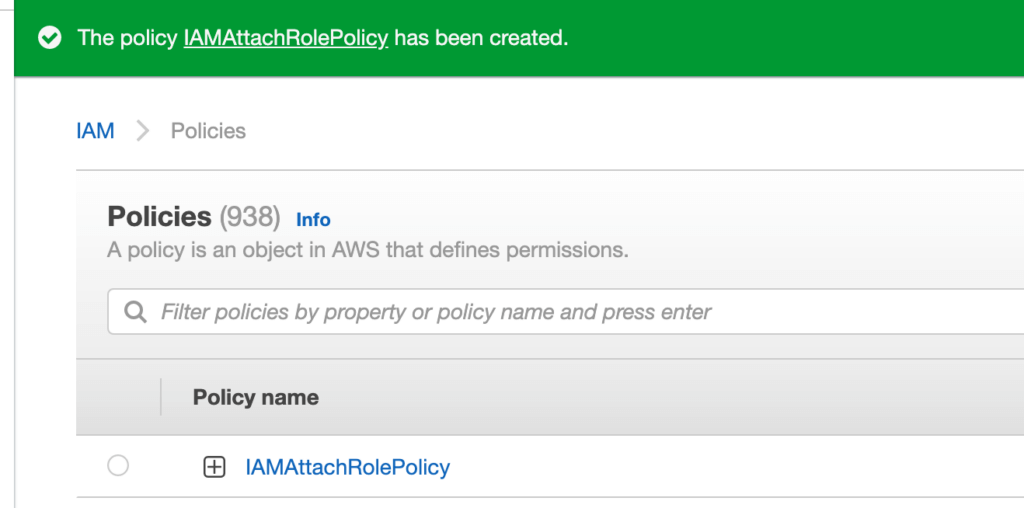
Task: Select the Policies breadcrumb item
Action: pyautogui.click(x=208, y=131)
